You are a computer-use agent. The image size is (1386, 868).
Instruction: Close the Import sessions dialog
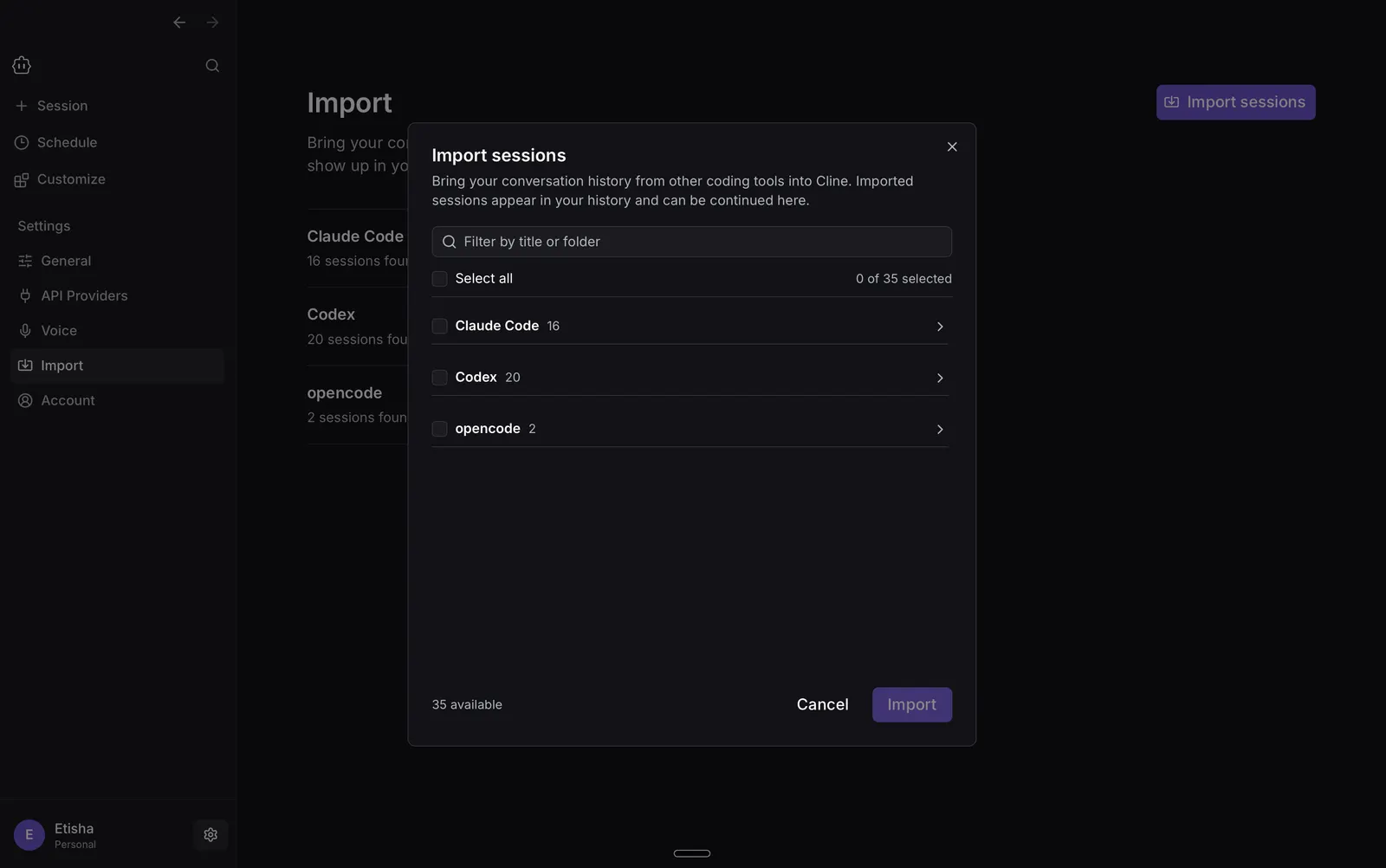click(952, 147)
